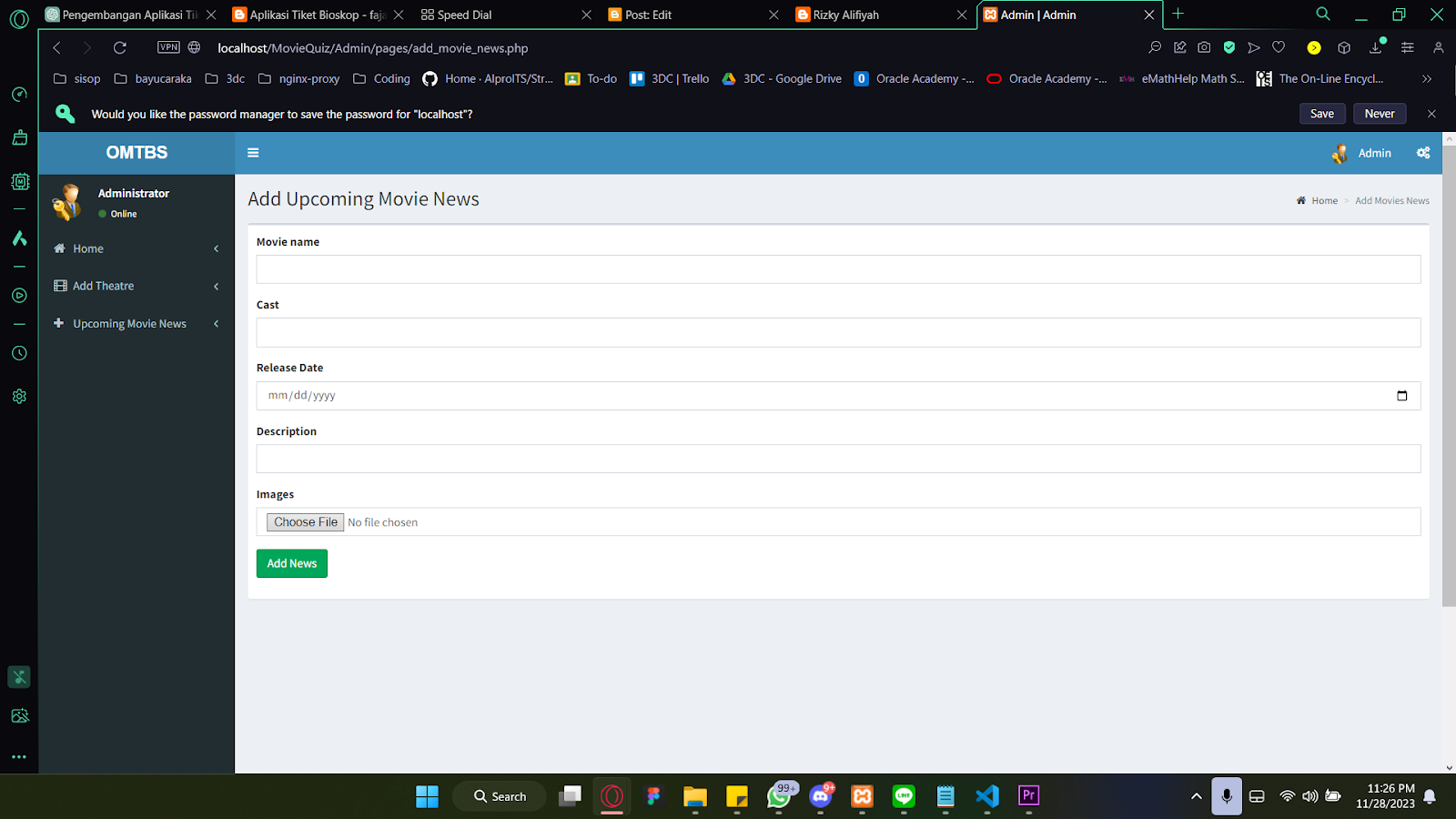Open Opera sidebar player icon
This screenshot has height=819, width=1456.
[19, 296]
